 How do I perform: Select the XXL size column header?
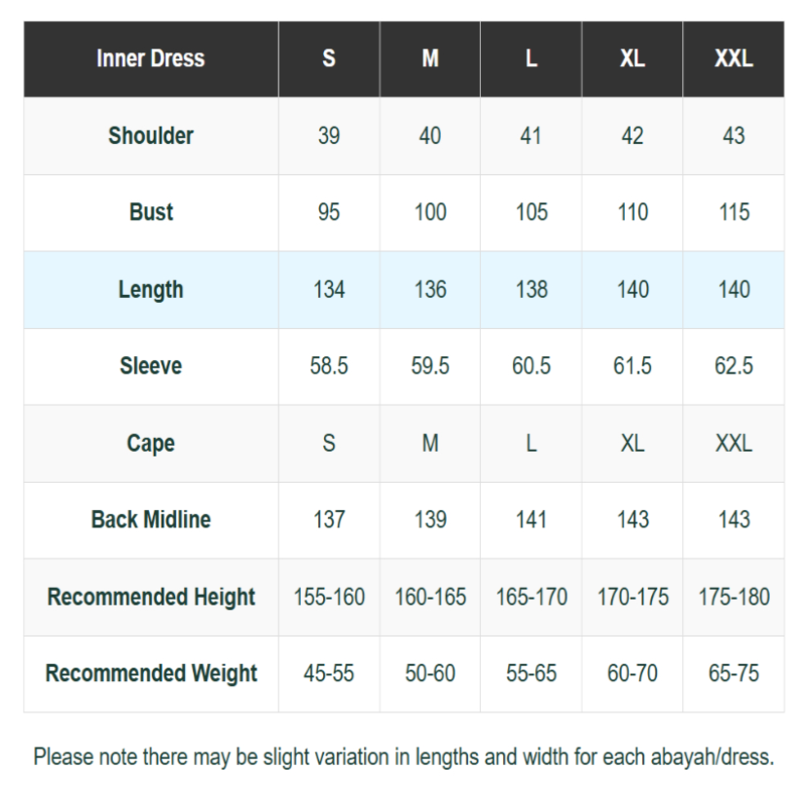[x=733, y=59]
